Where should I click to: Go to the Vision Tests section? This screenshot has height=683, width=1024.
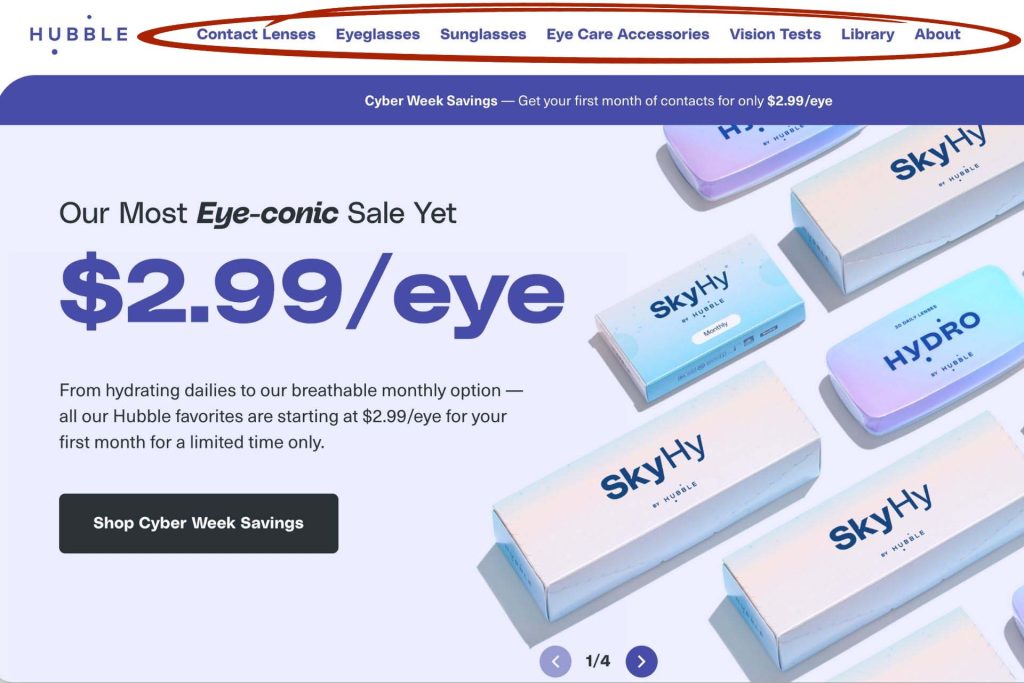[775, 34]
